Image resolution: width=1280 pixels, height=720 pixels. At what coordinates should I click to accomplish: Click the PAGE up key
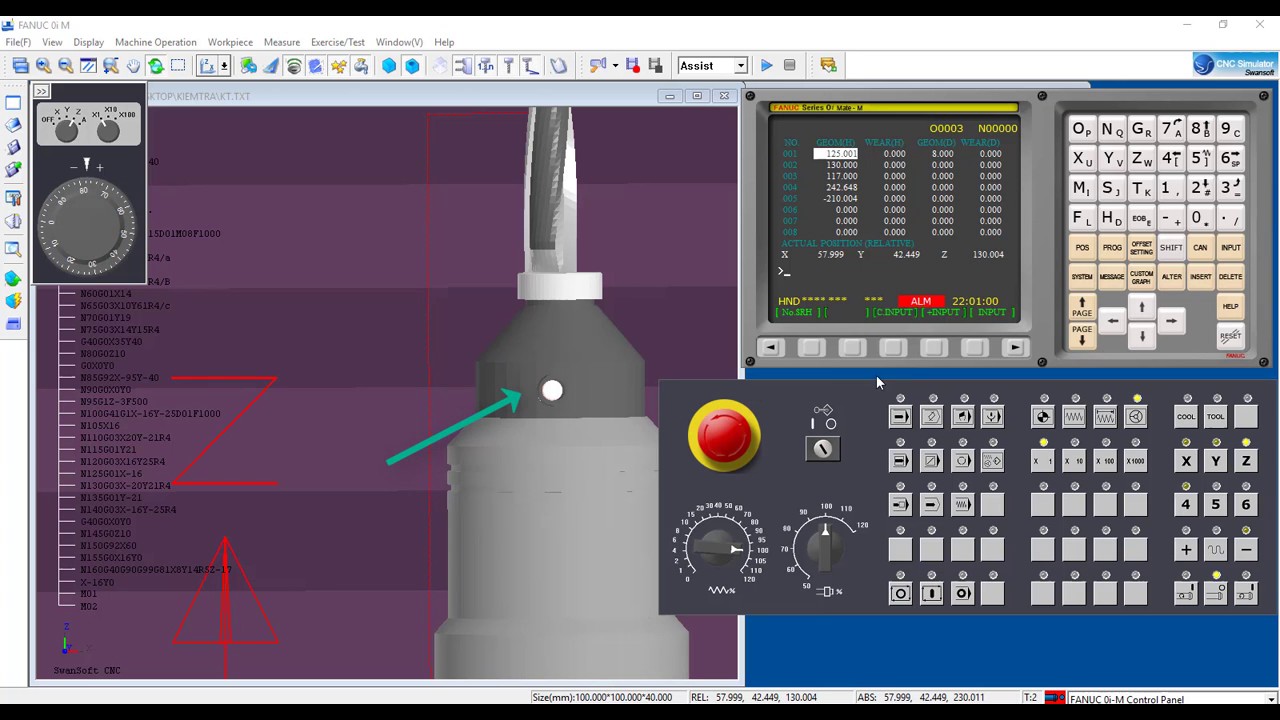pyautogui.click(x=1082, y=306)
